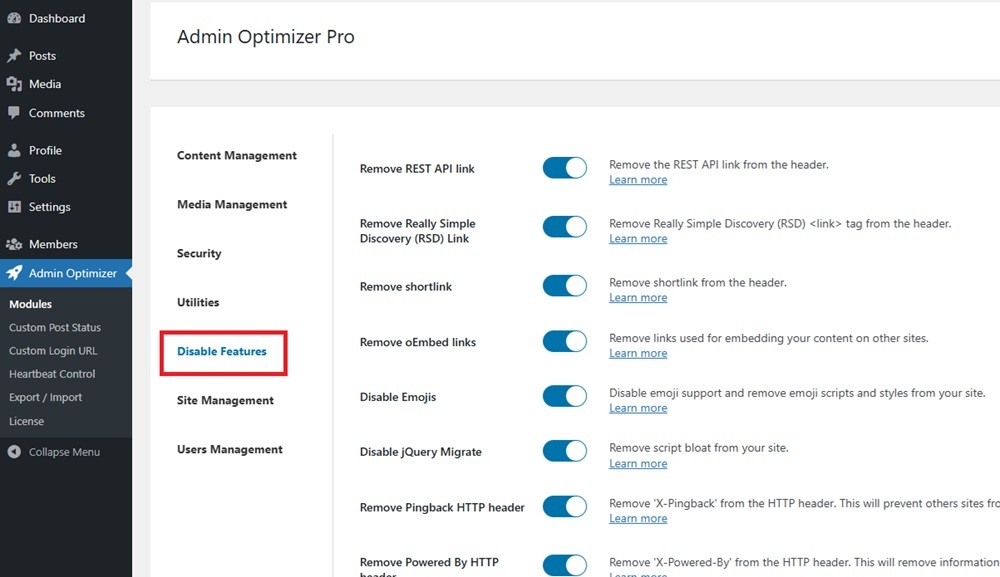This screenshot has height=577, width=1000.
Task: Toggle the Remove REST API link switch
Action: coord(564,168)
